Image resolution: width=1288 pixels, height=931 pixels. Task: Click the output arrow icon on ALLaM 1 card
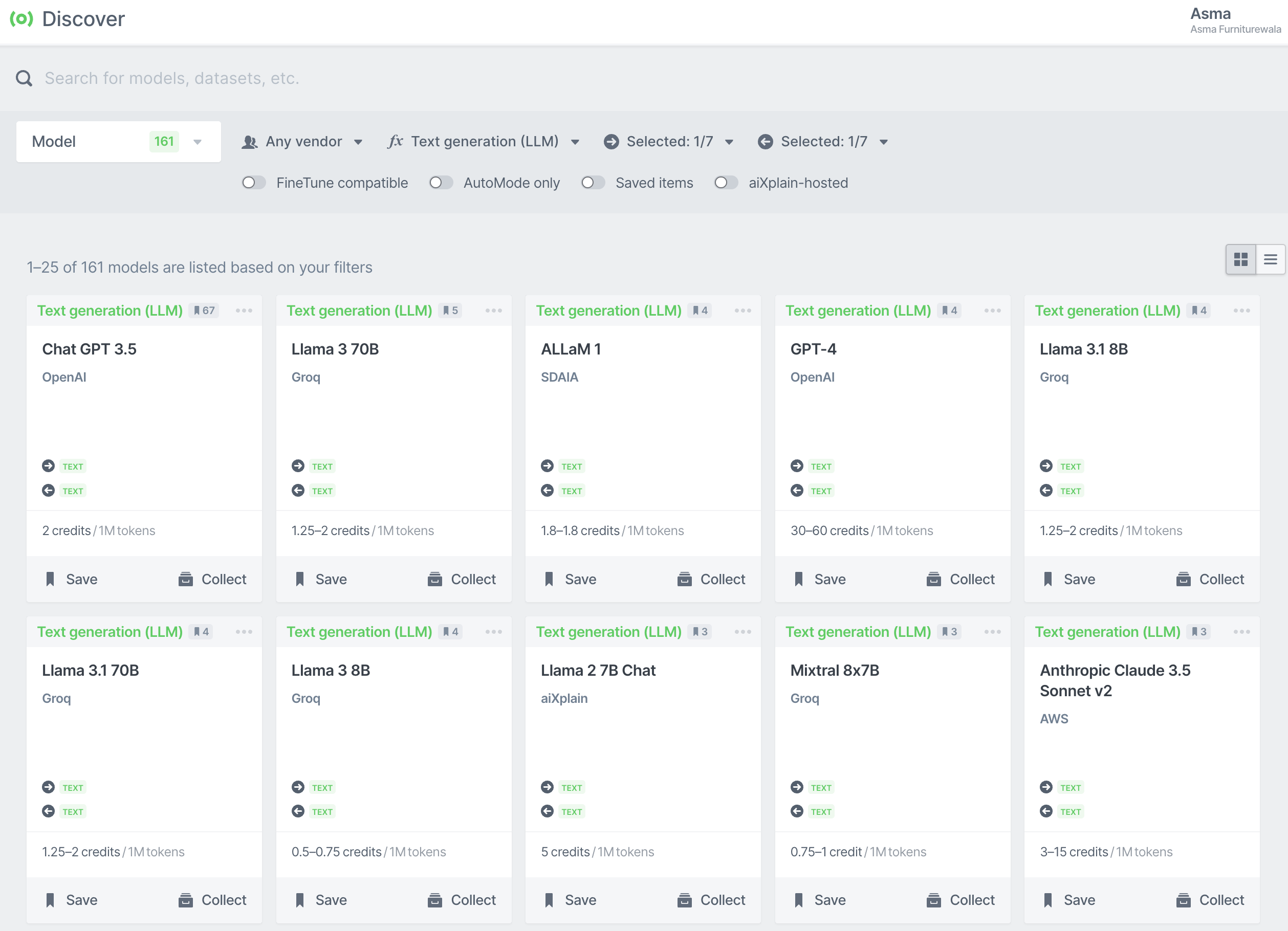pos(548,491)
